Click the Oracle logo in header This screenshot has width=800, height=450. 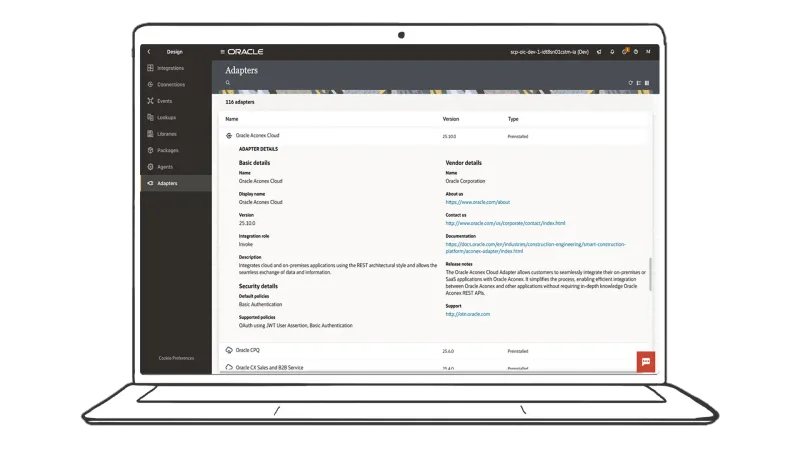[x=245, y=52]
